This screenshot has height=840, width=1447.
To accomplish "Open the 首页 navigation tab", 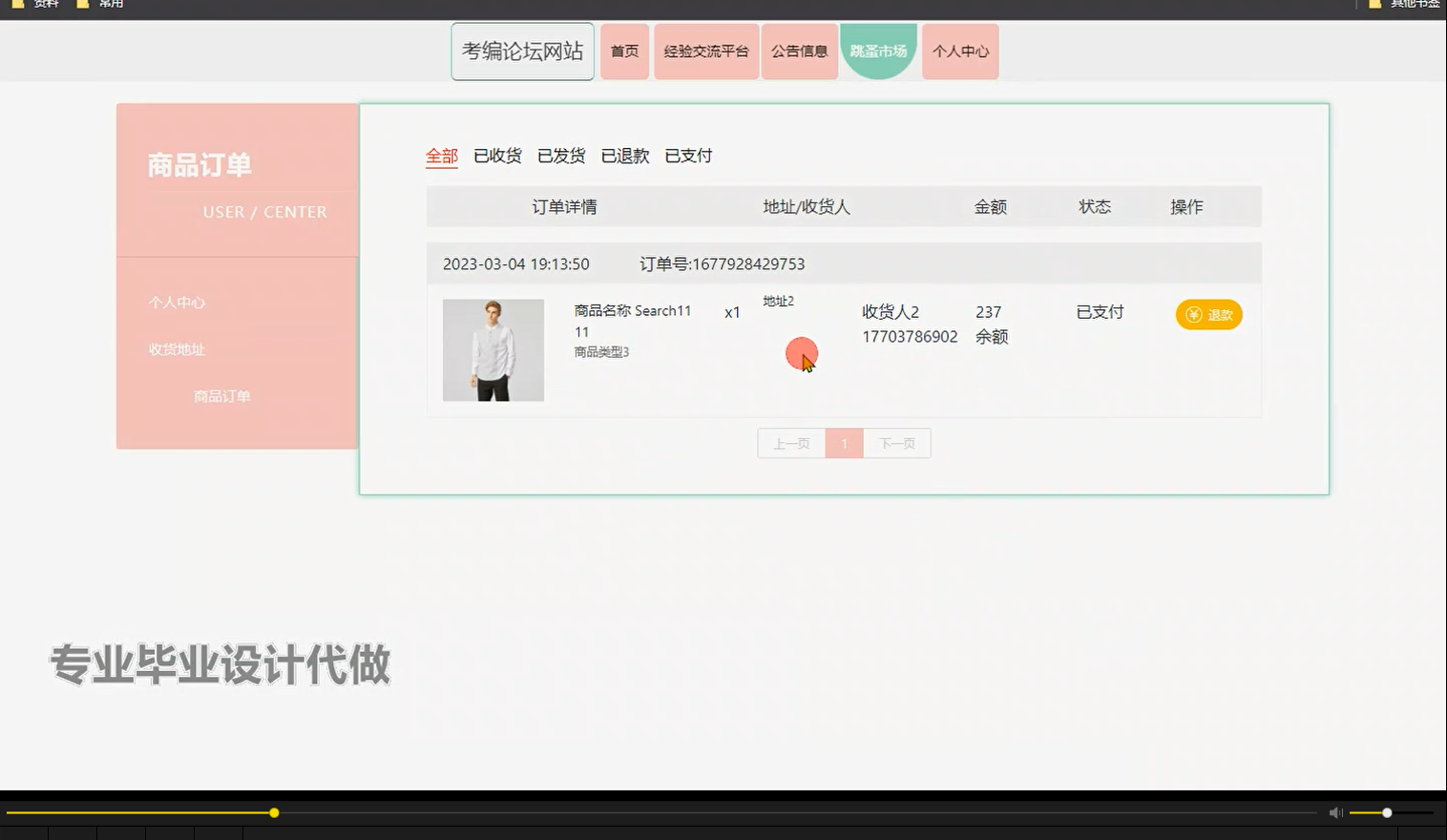I will click(624, 51).
